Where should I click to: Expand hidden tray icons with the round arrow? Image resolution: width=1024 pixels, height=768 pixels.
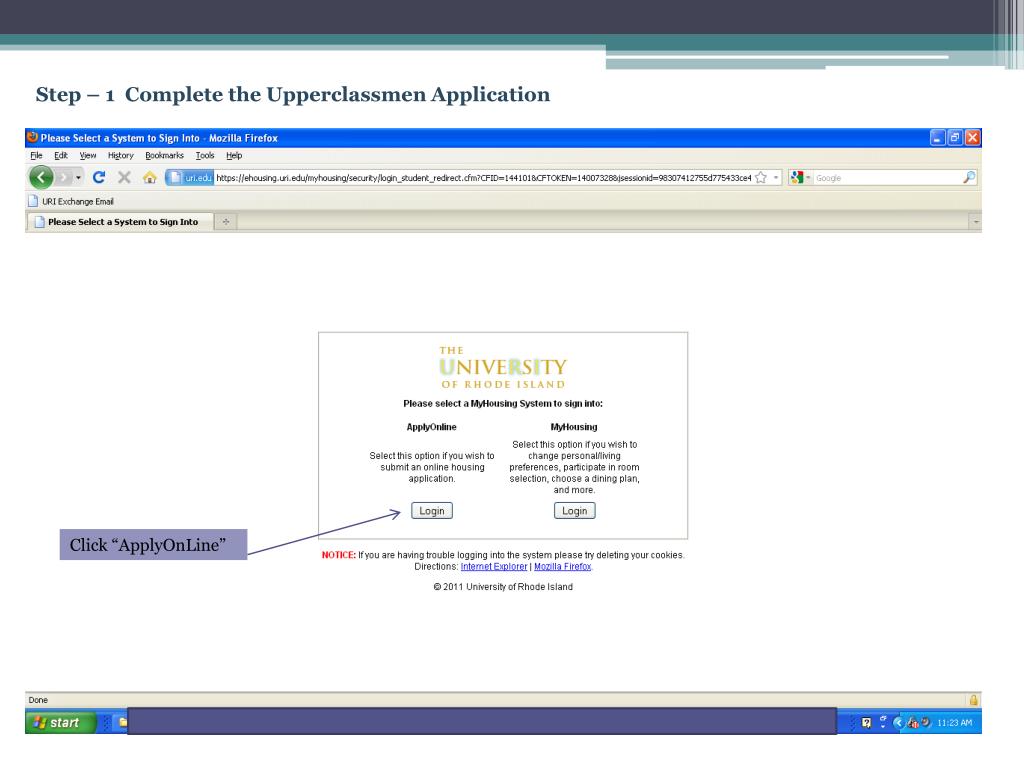click(898, 722)
